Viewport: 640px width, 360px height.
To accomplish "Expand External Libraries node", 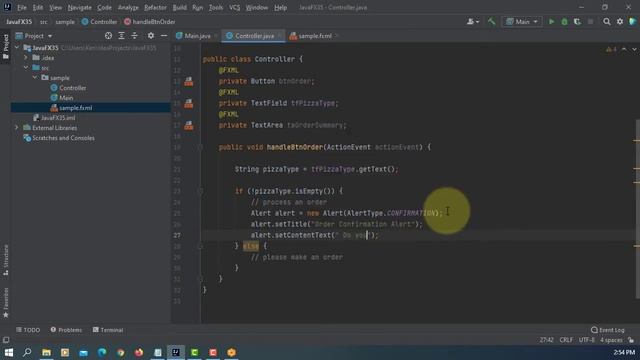I will (x=17, y=128).
